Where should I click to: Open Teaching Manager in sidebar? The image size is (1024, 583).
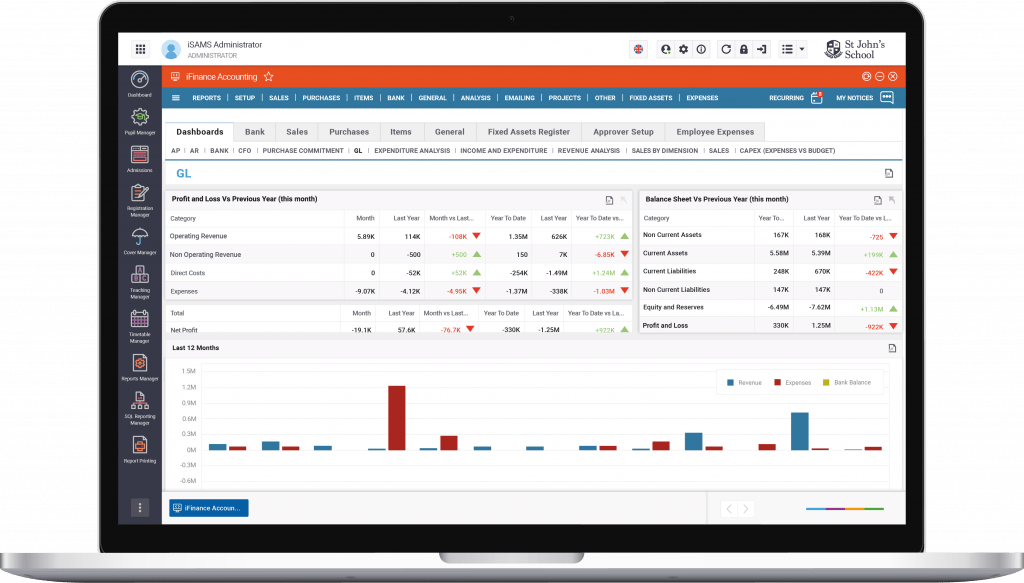coord(140,282)
